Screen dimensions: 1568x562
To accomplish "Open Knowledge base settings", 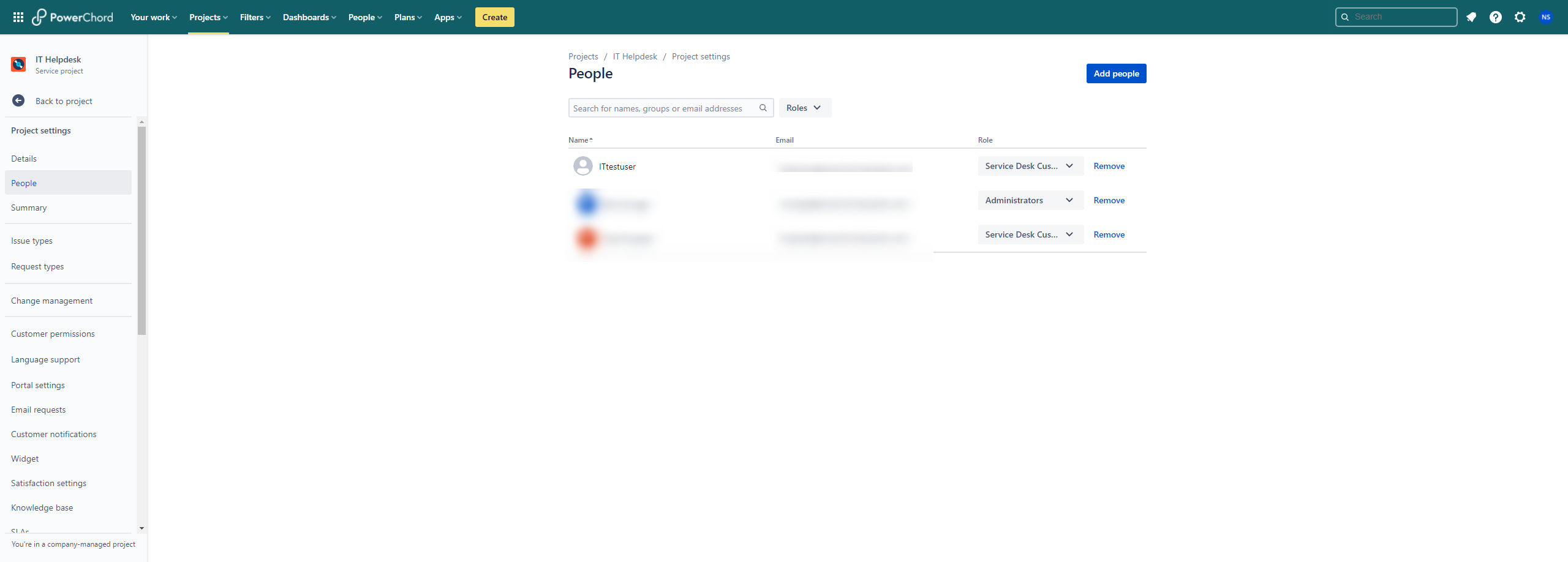I will 68,508.
